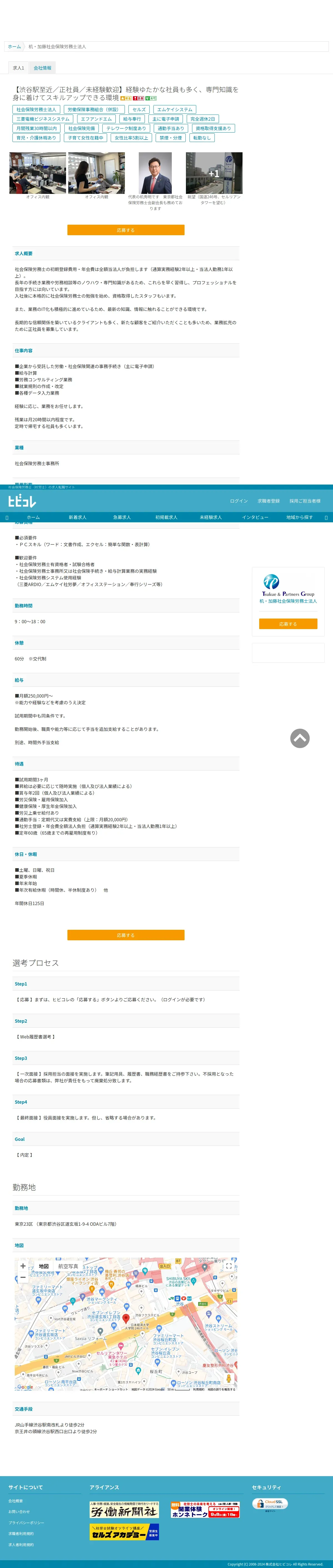Click the 求職者登録 link in header
This screenshot has height=1568, width=333.
(x=268, y=501)
